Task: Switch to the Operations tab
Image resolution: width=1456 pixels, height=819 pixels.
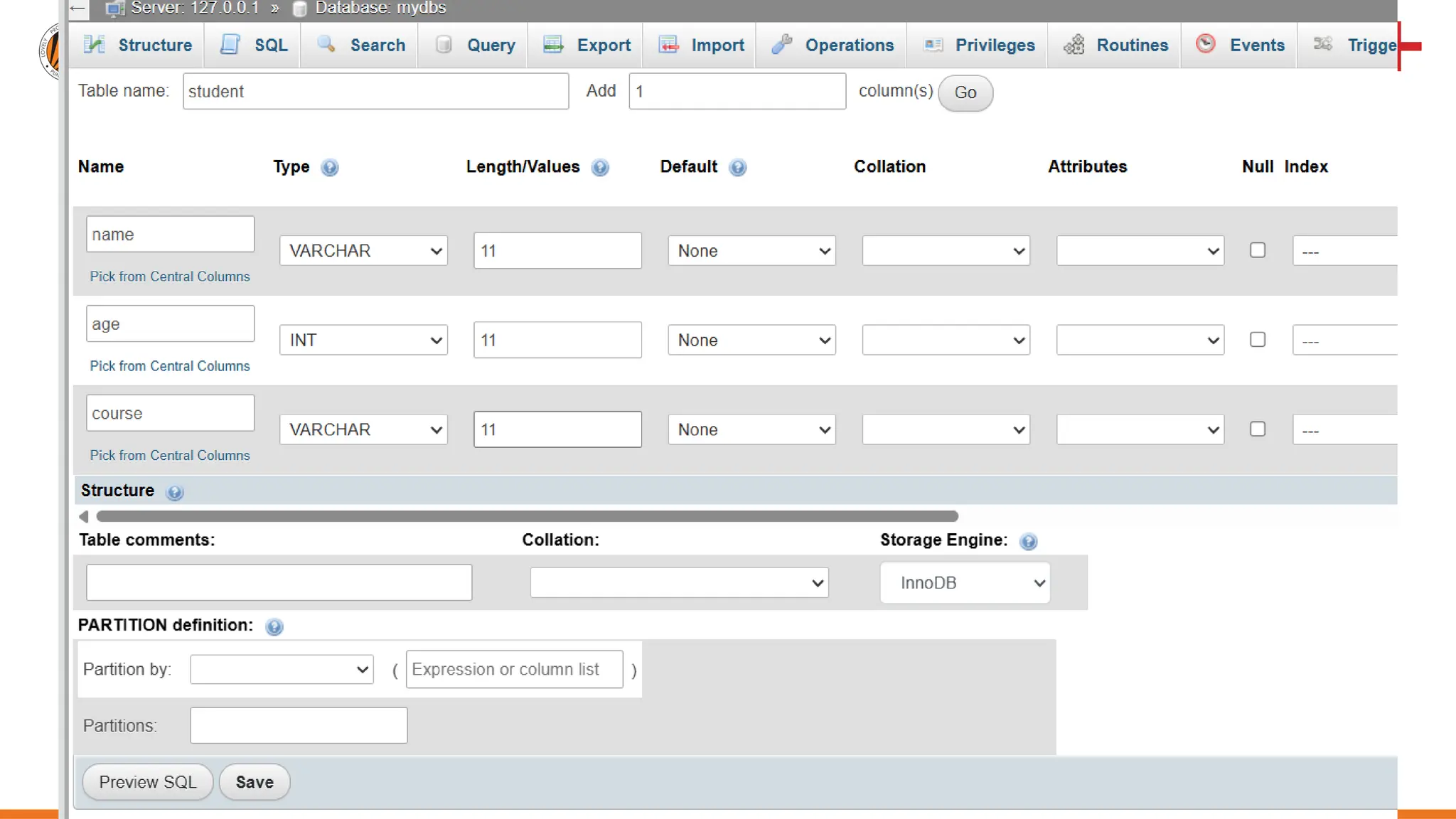Action: pyautogui.click(x=832, y=45)
